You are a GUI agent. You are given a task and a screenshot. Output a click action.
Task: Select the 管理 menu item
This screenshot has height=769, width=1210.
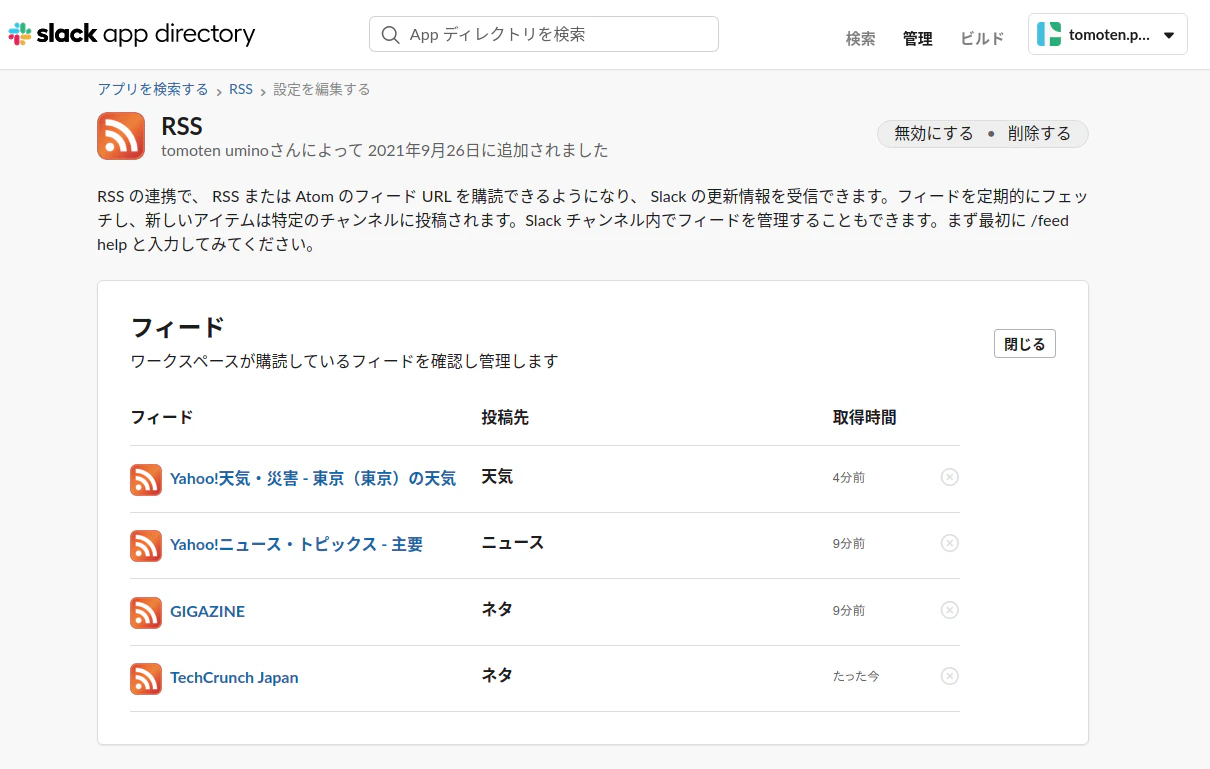[917, 39]
